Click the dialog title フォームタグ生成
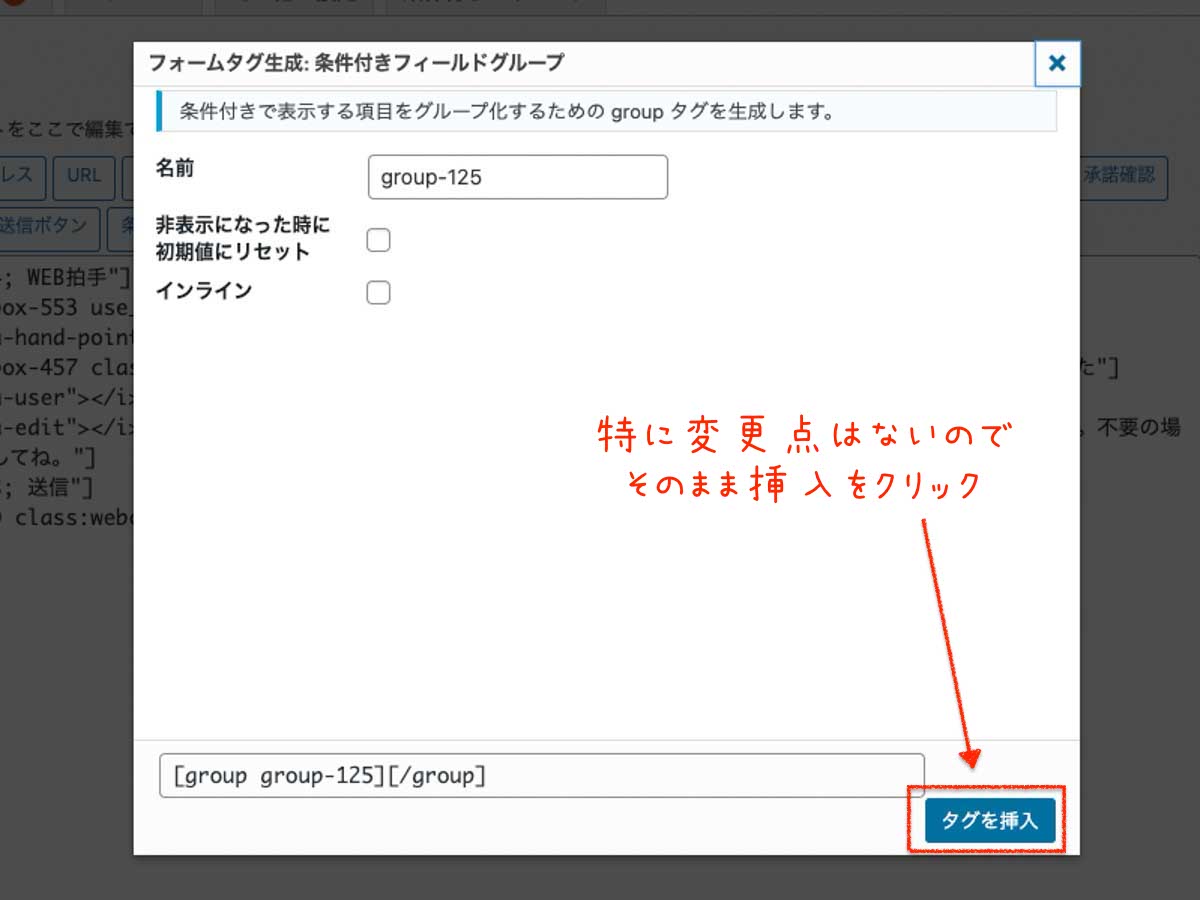 (356, 63)
